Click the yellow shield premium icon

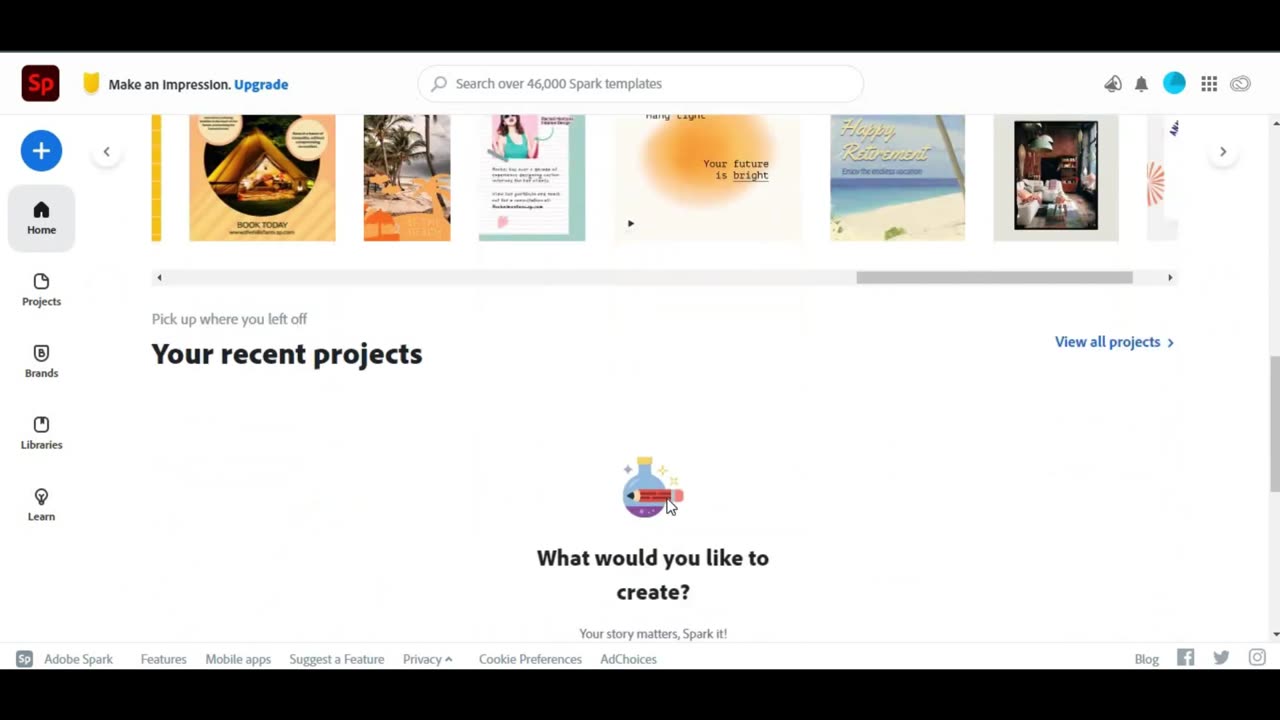[x=91, y=84]
